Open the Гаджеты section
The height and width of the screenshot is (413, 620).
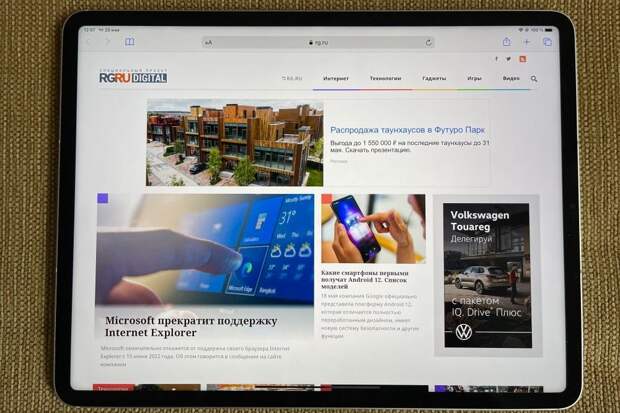434,78
